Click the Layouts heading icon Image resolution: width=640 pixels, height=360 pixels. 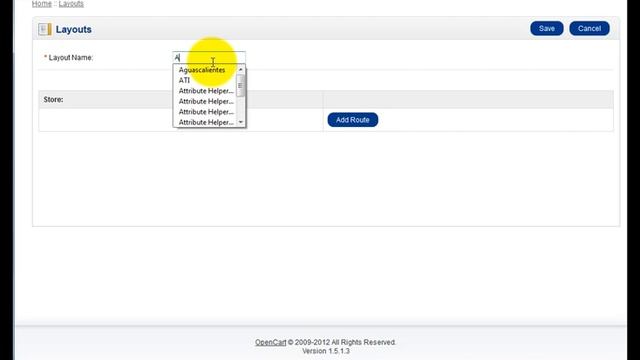point(45,29)
